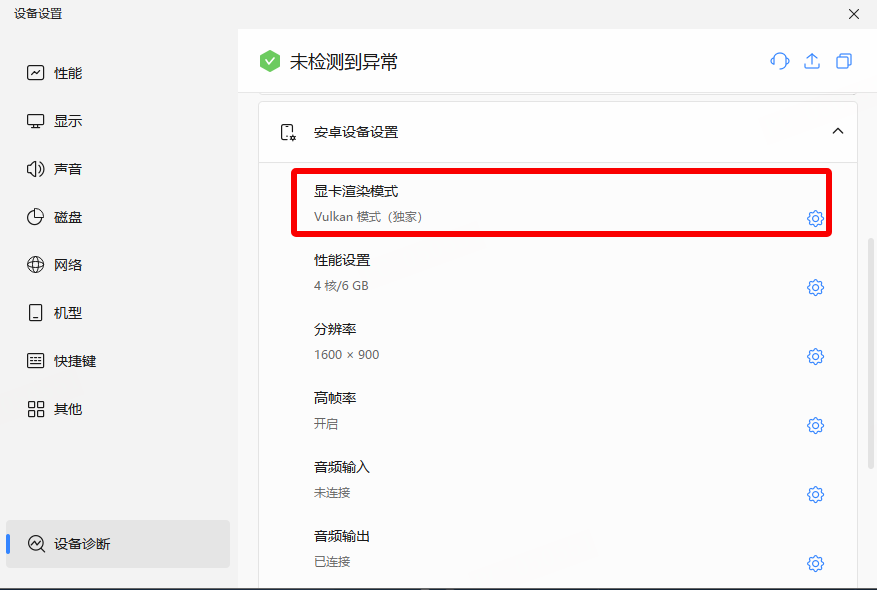Select 设备诊断 in the sidebar

82,544
